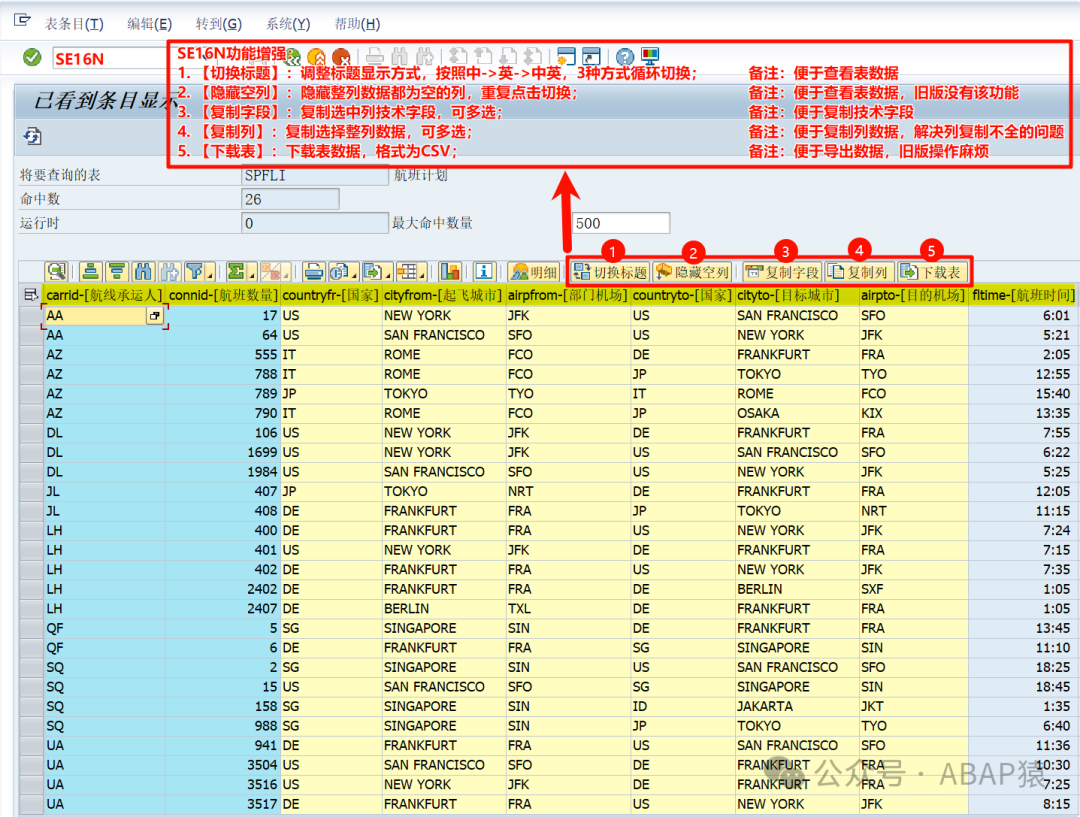Screen dimensions: 1080x817
Task: Click the Views icon in ALV toolbar
Action: pos(338,271)
